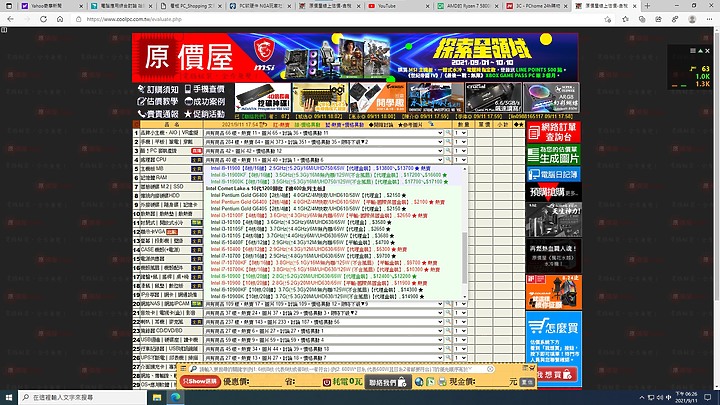Click the favorites star icon in toolbar
This screenshot has height=405, width=720.
coord(625,19)
